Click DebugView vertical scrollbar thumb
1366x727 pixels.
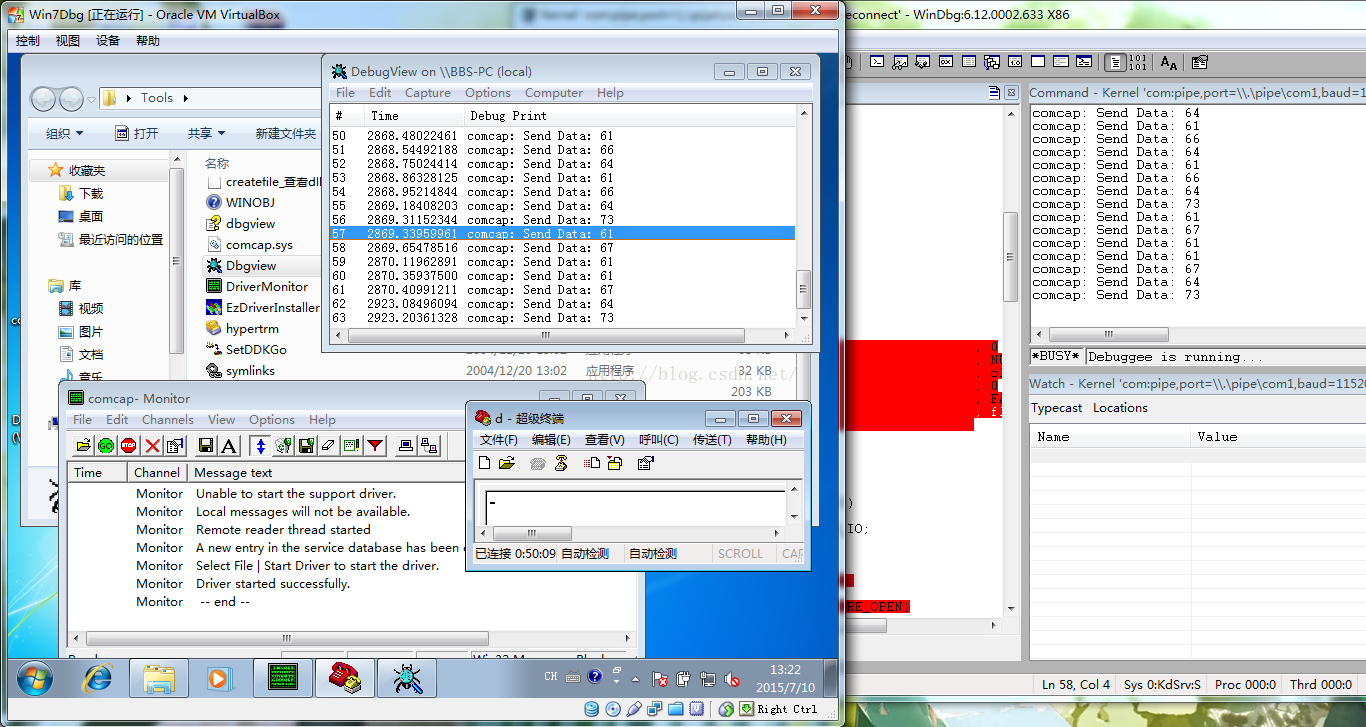[x=803, y=290]
